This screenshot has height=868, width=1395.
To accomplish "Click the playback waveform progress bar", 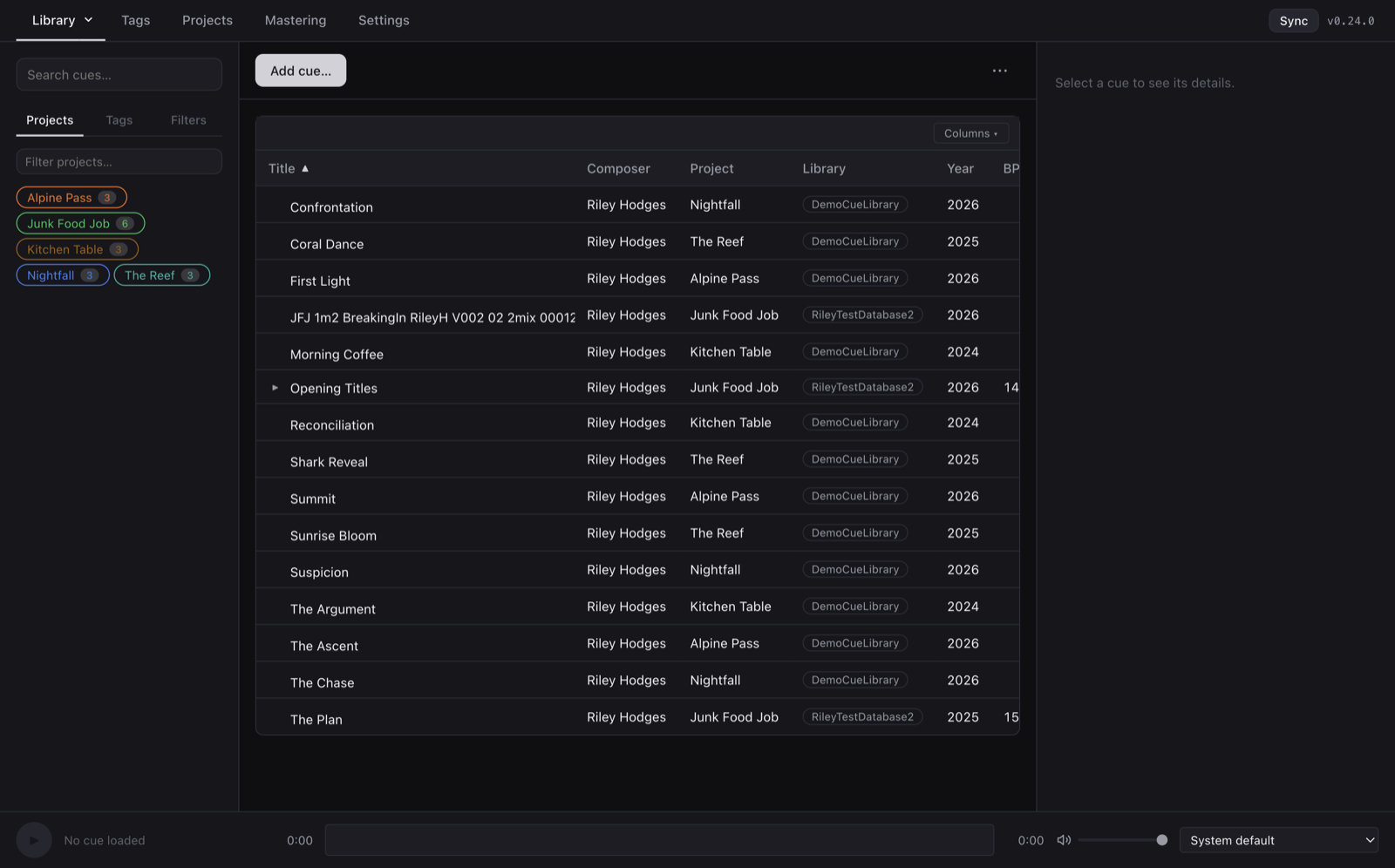I will coord(659,840).
